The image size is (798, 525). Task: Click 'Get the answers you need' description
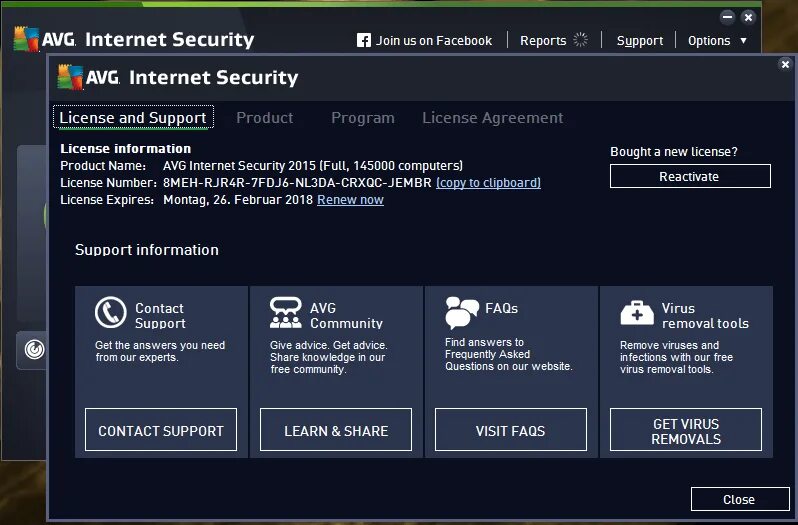[160, 351]
